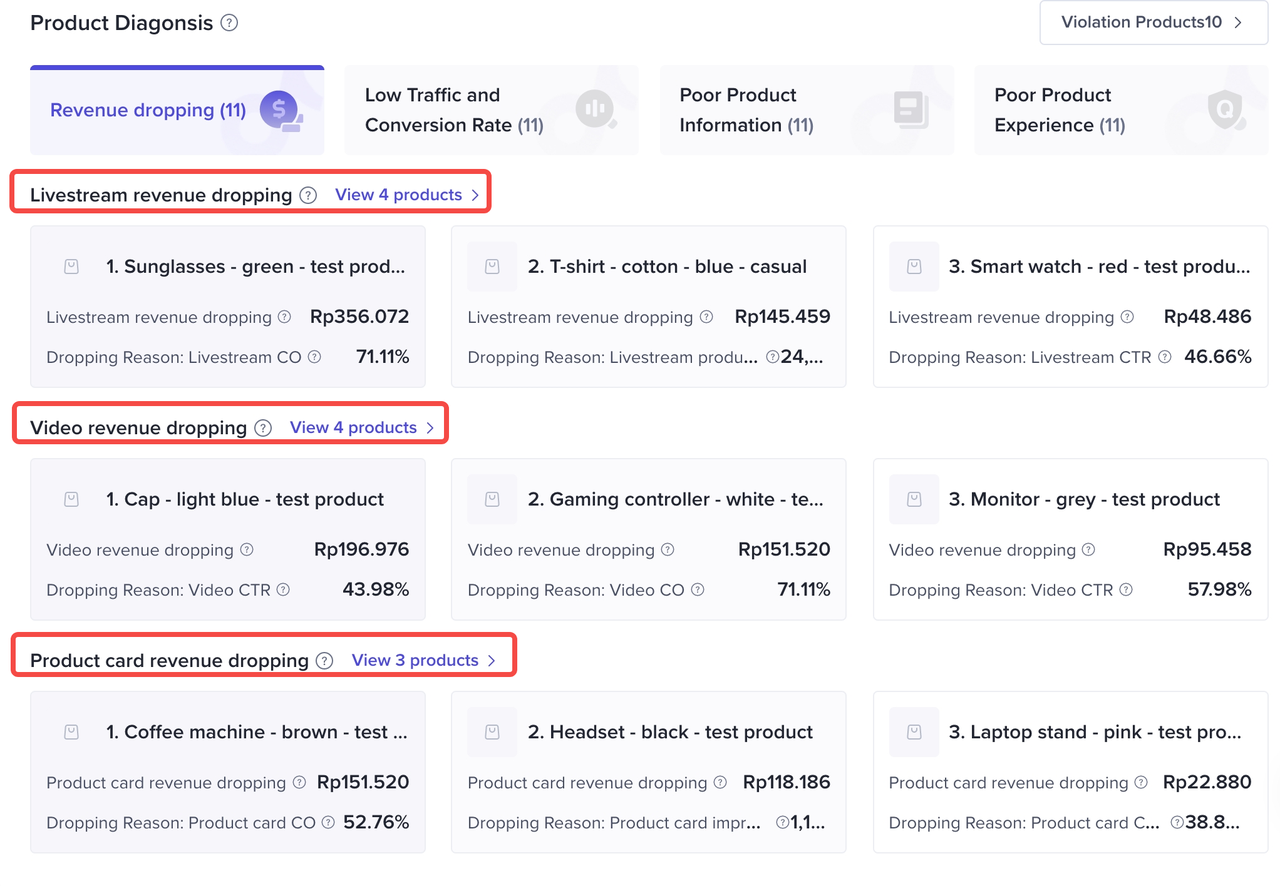This screenshot has width=1280, height=886.
Task: Click info icon beside Livestream CO dropping reason
Action: point(314,357)
